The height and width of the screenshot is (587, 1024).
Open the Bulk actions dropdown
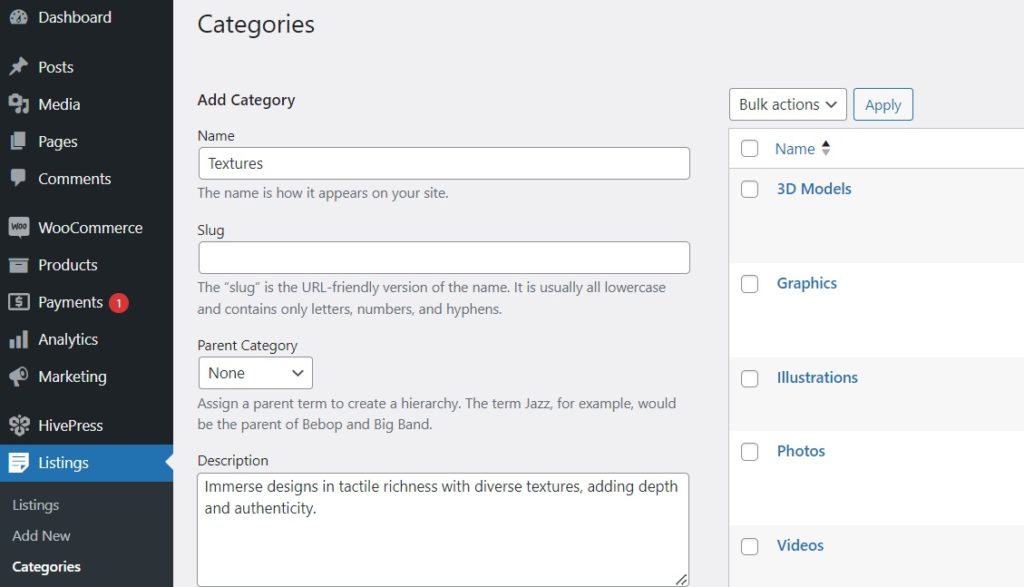(787, 104)
